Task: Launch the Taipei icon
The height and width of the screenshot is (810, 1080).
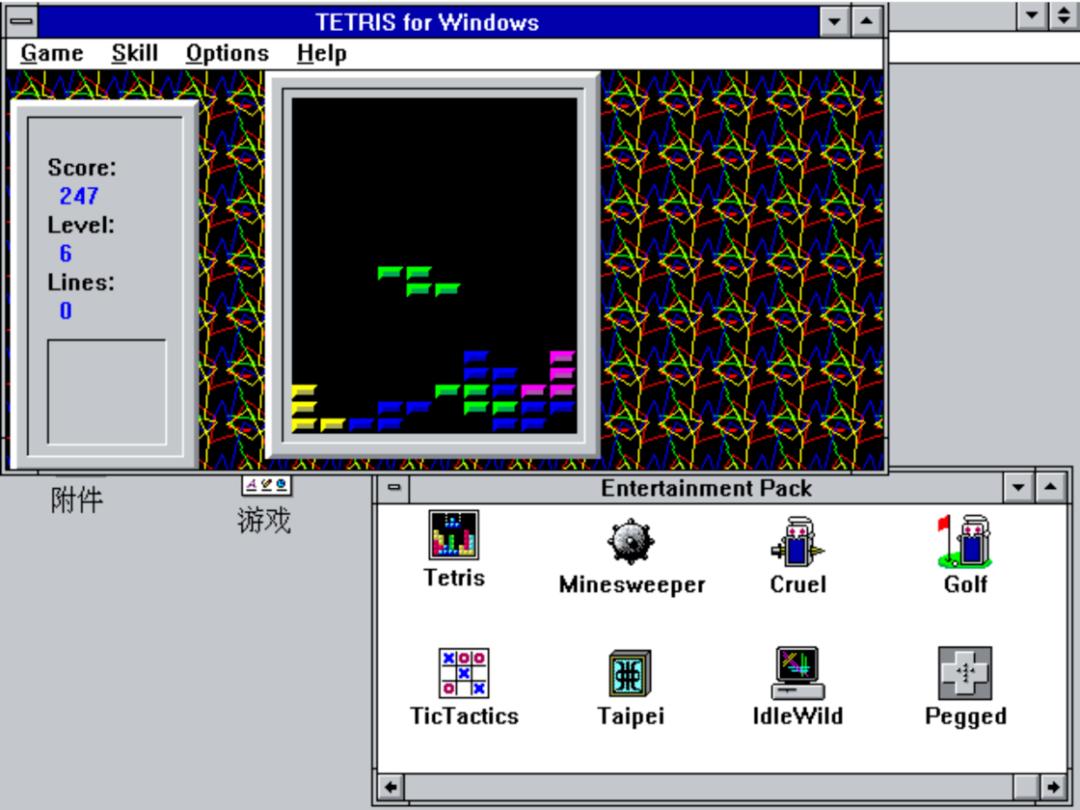Action: 630,673
